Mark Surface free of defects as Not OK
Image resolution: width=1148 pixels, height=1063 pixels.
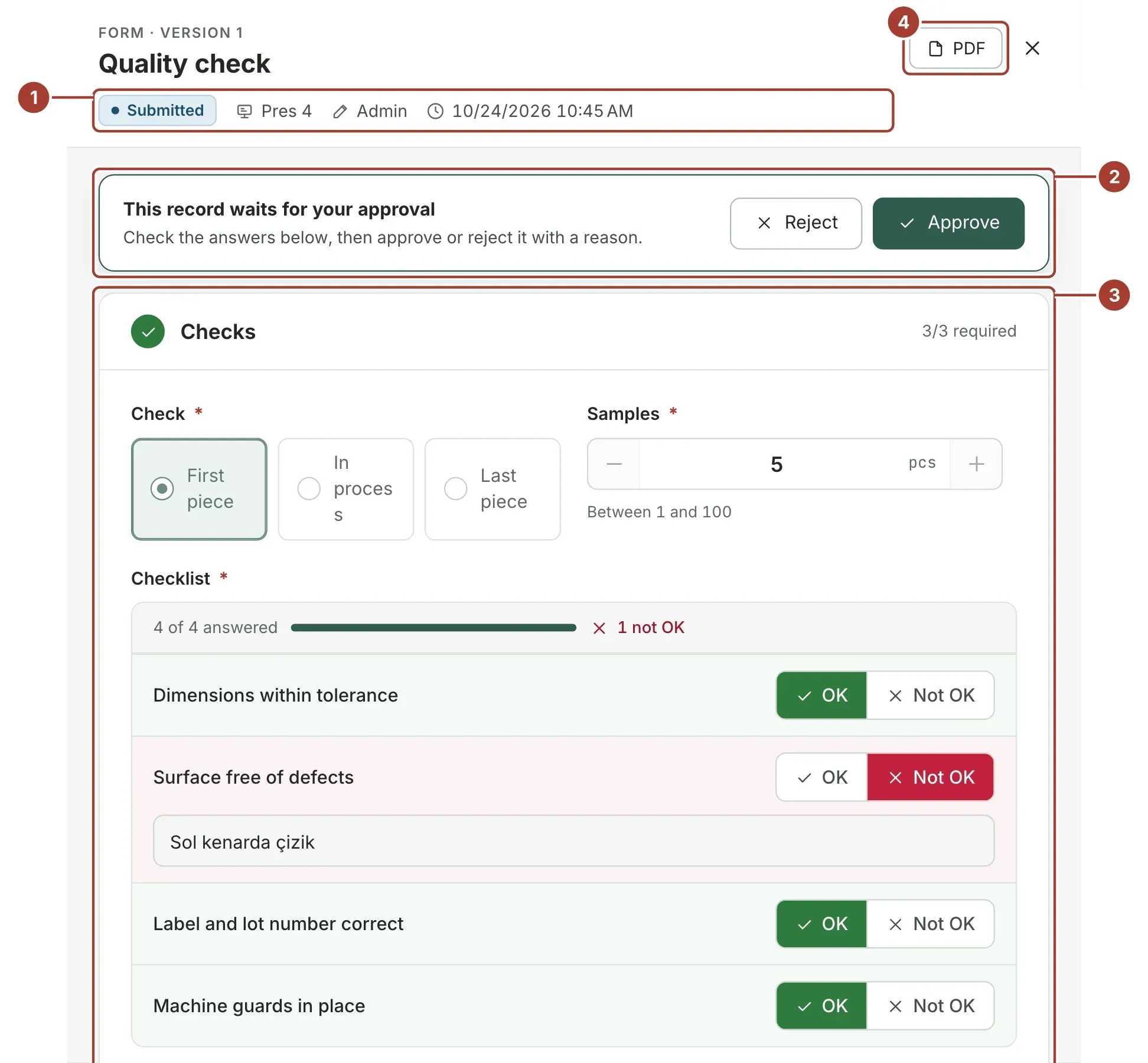coord(931,777)
